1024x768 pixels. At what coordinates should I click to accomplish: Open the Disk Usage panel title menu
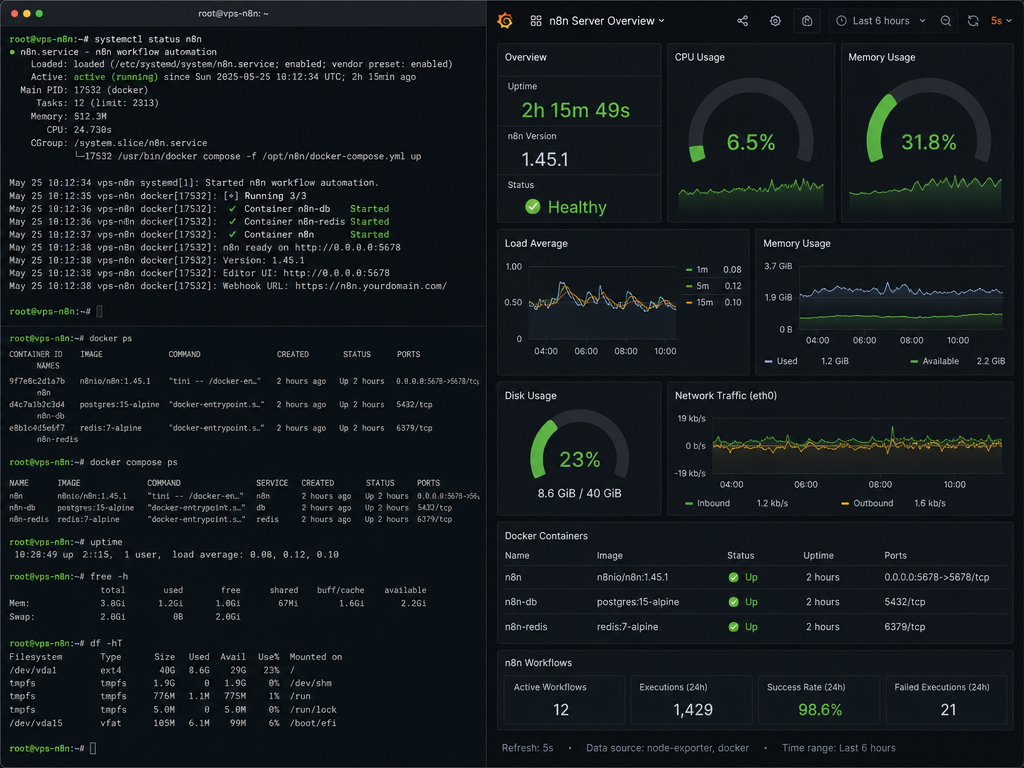click(530, 396)
